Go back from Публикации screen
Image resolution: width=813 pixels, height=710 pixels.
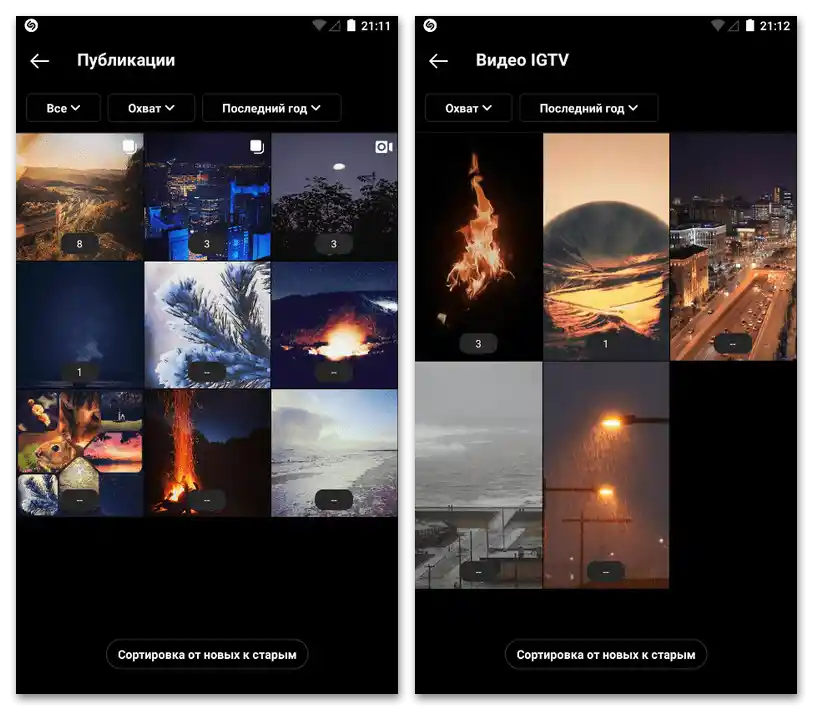pyautogui.click(x=39, y=61)
